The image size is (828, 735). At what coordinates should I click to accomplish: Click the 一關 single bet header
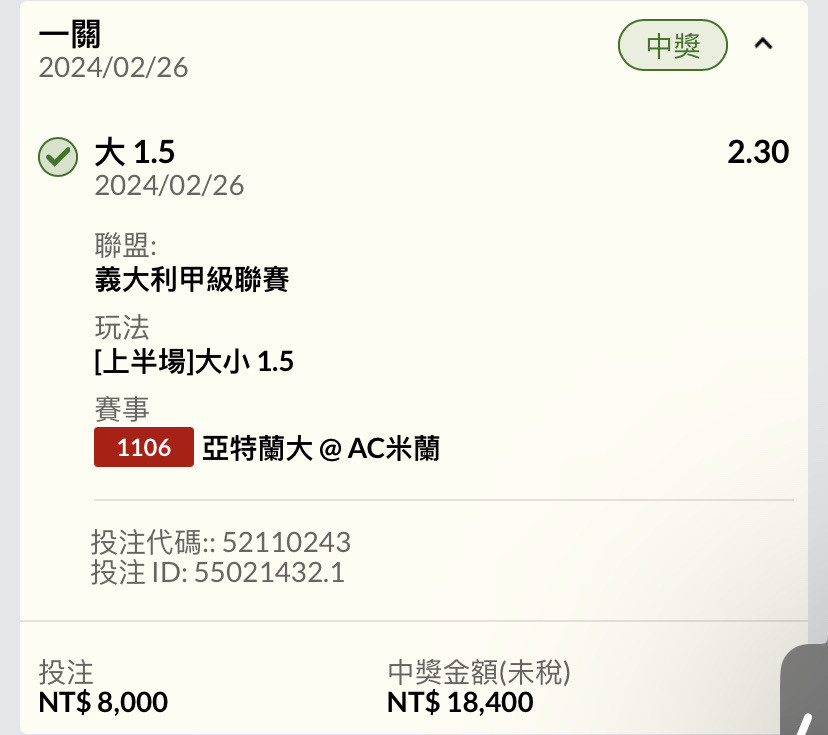[69, 35]
